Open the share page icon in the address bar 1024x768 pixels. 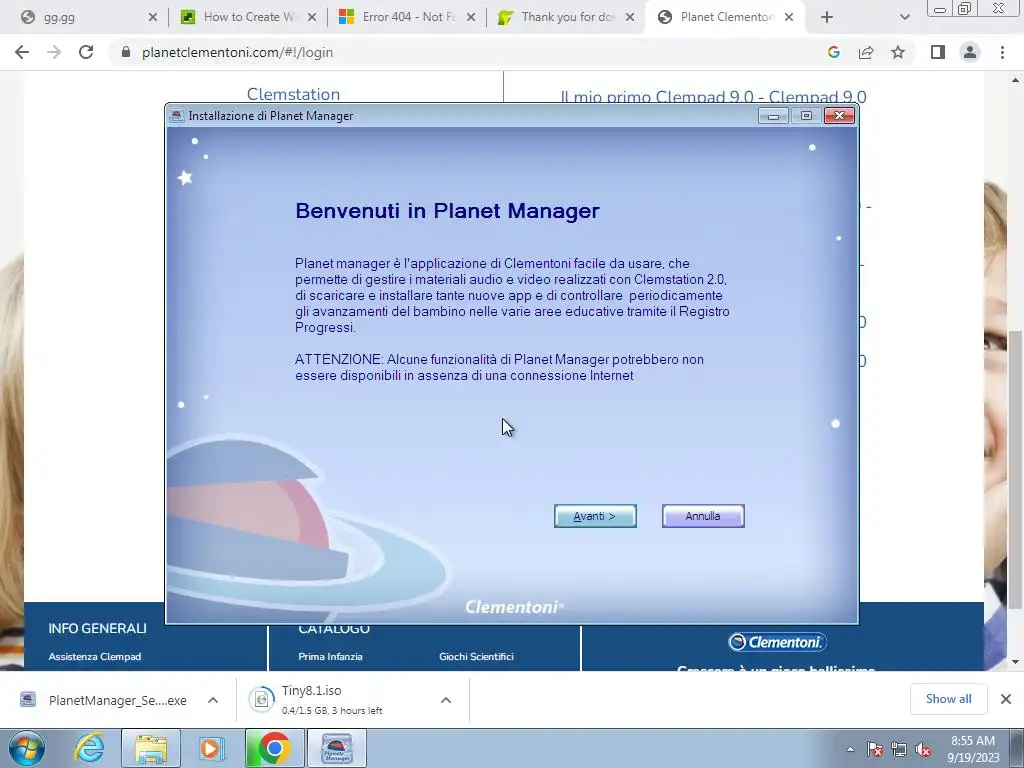[866, 52]
